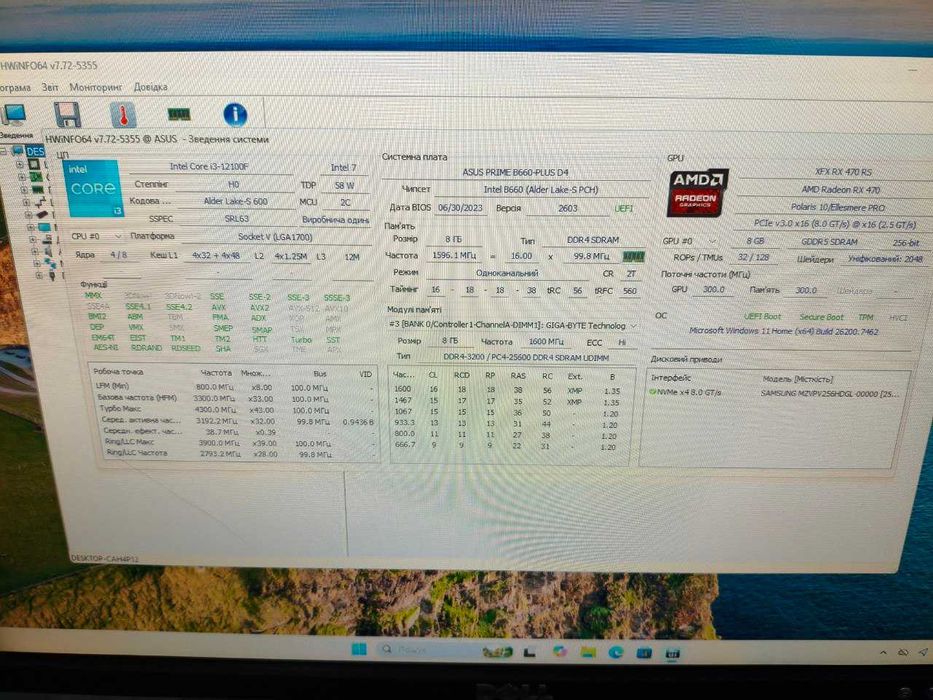Image resolution: width=933 pixels, height=700 pixels.
Task: Open sensors with the thermometer icon
Action: [123, 114]
